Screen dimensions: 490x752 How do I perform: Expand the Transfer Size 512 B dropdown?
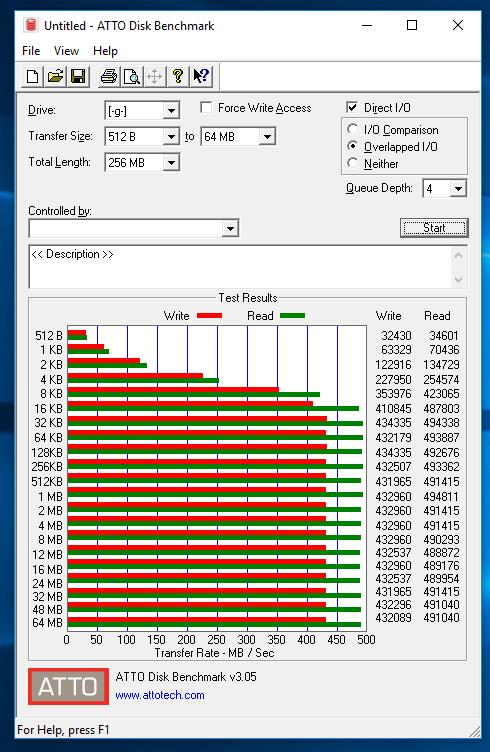pos(171,137)
